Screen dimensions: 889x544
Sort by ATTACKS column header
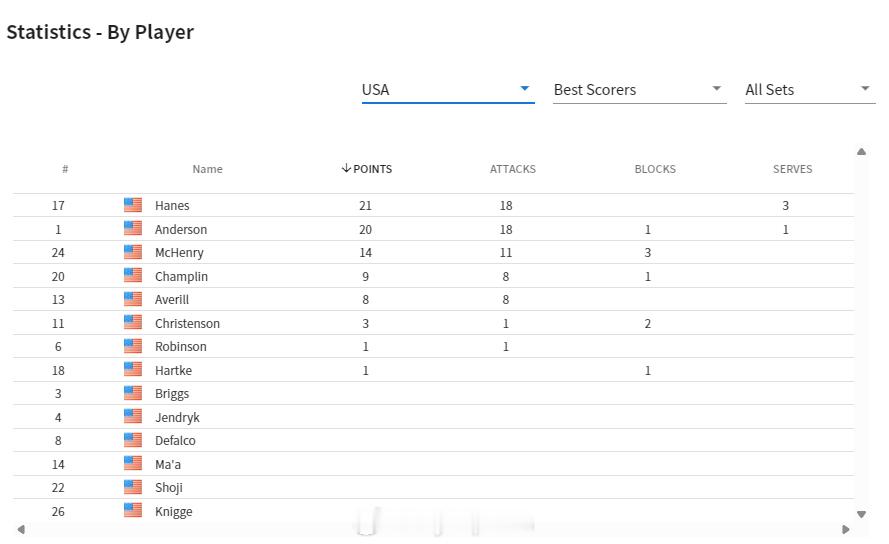pos(513,169)
